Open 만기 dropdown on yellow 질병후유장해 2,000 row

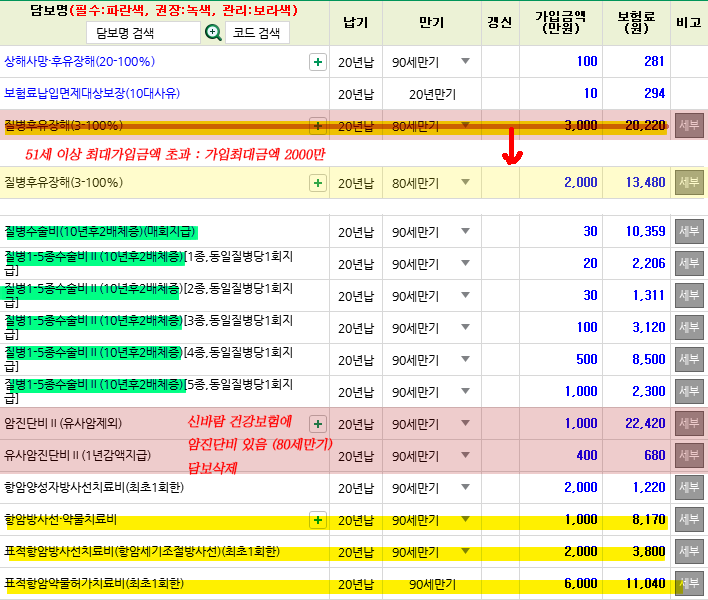466,182
